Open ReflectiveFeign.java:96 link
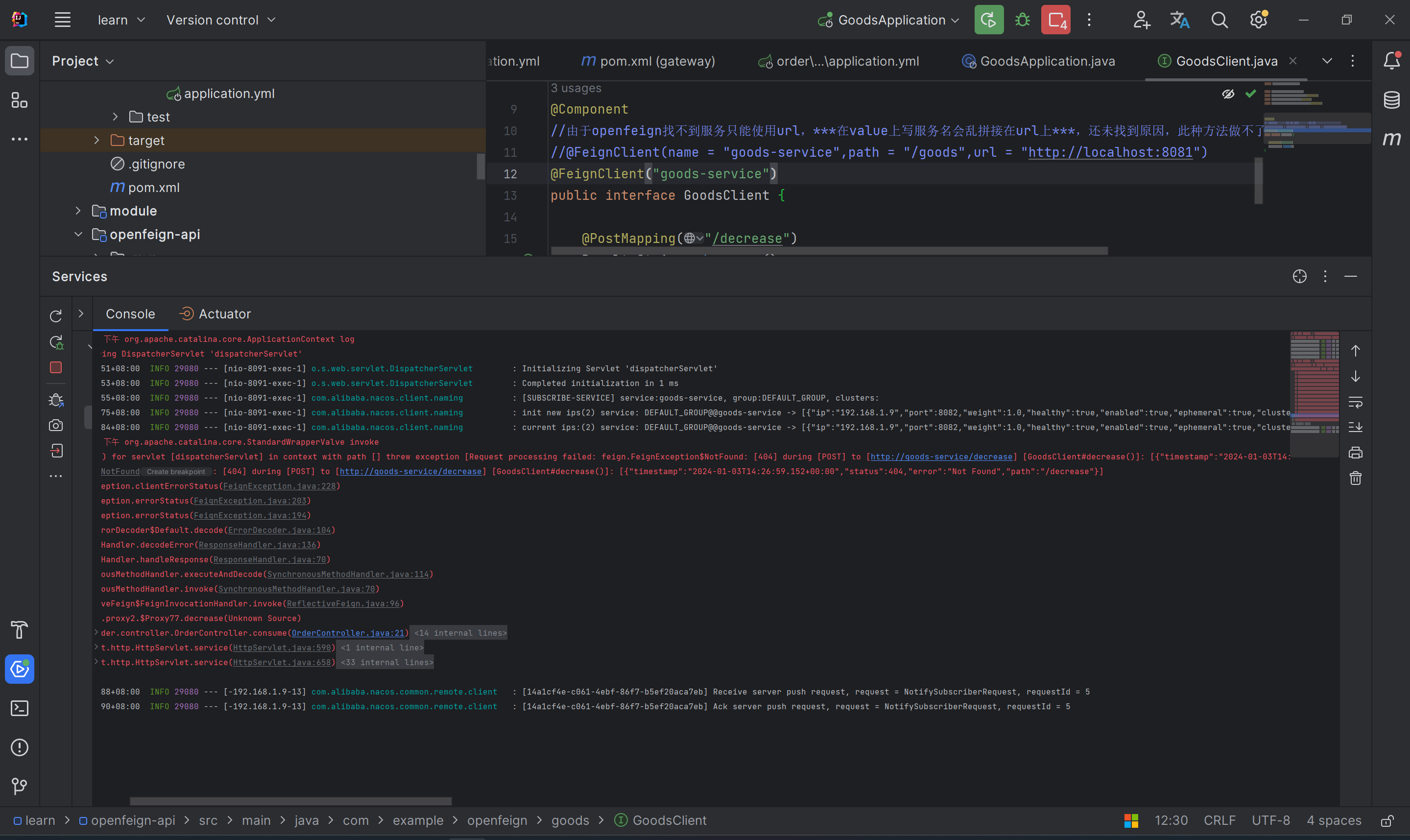The height and width of the screenshot is (840, 1410). (x=343, y=603)
